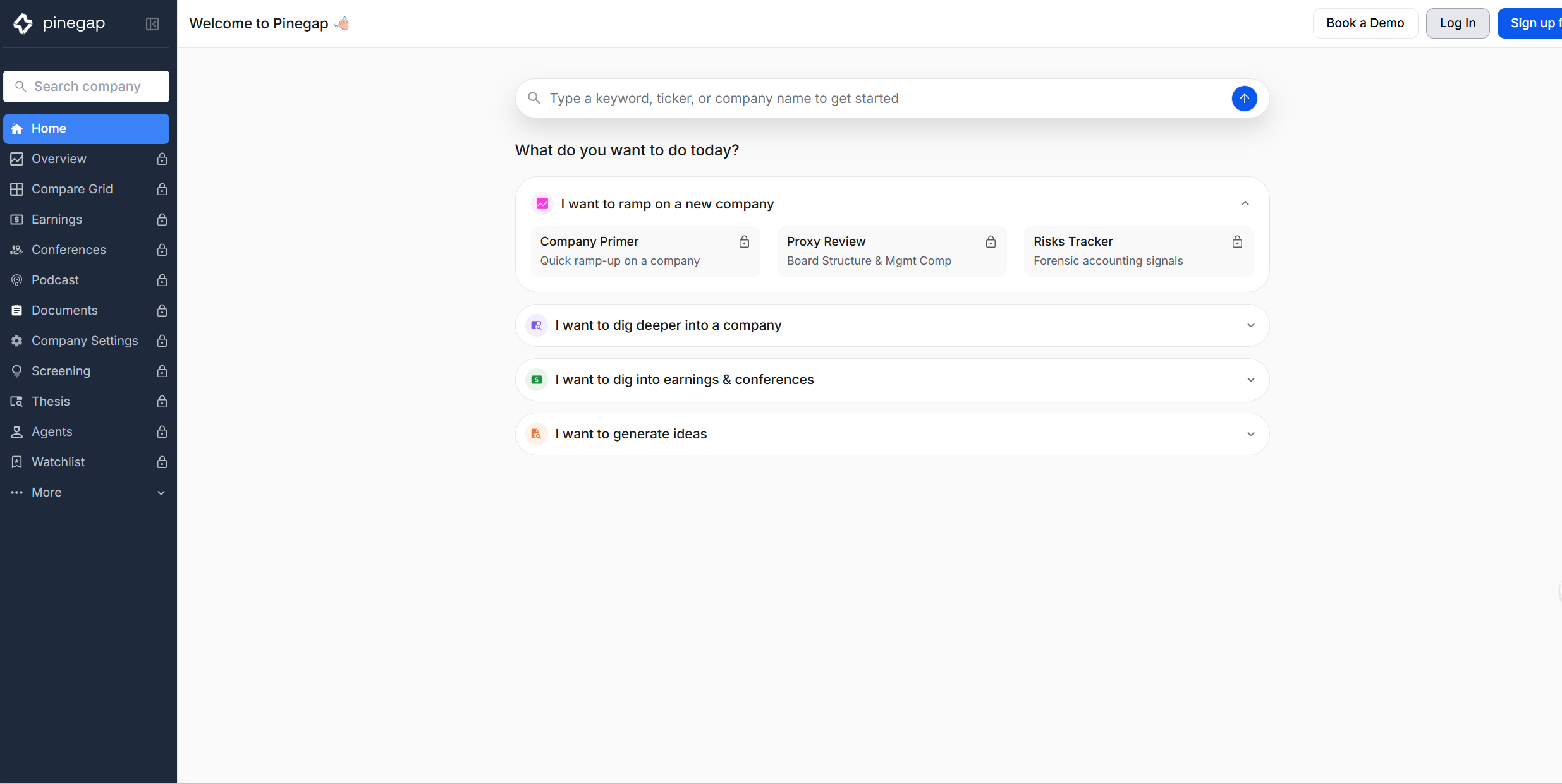Click the Book a Demo button
This screenshot has height=784, width=1562.
point(1365,23)
